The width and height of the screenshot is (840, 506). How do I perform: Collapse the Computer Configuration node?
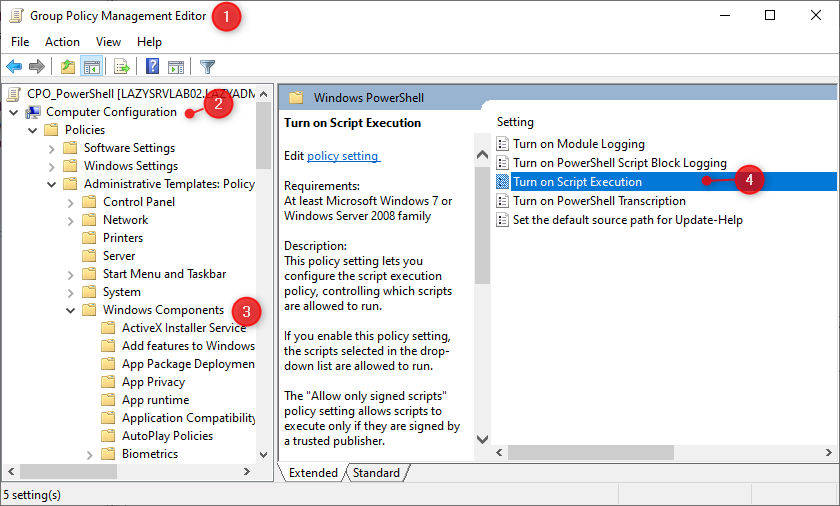point(14,112)
